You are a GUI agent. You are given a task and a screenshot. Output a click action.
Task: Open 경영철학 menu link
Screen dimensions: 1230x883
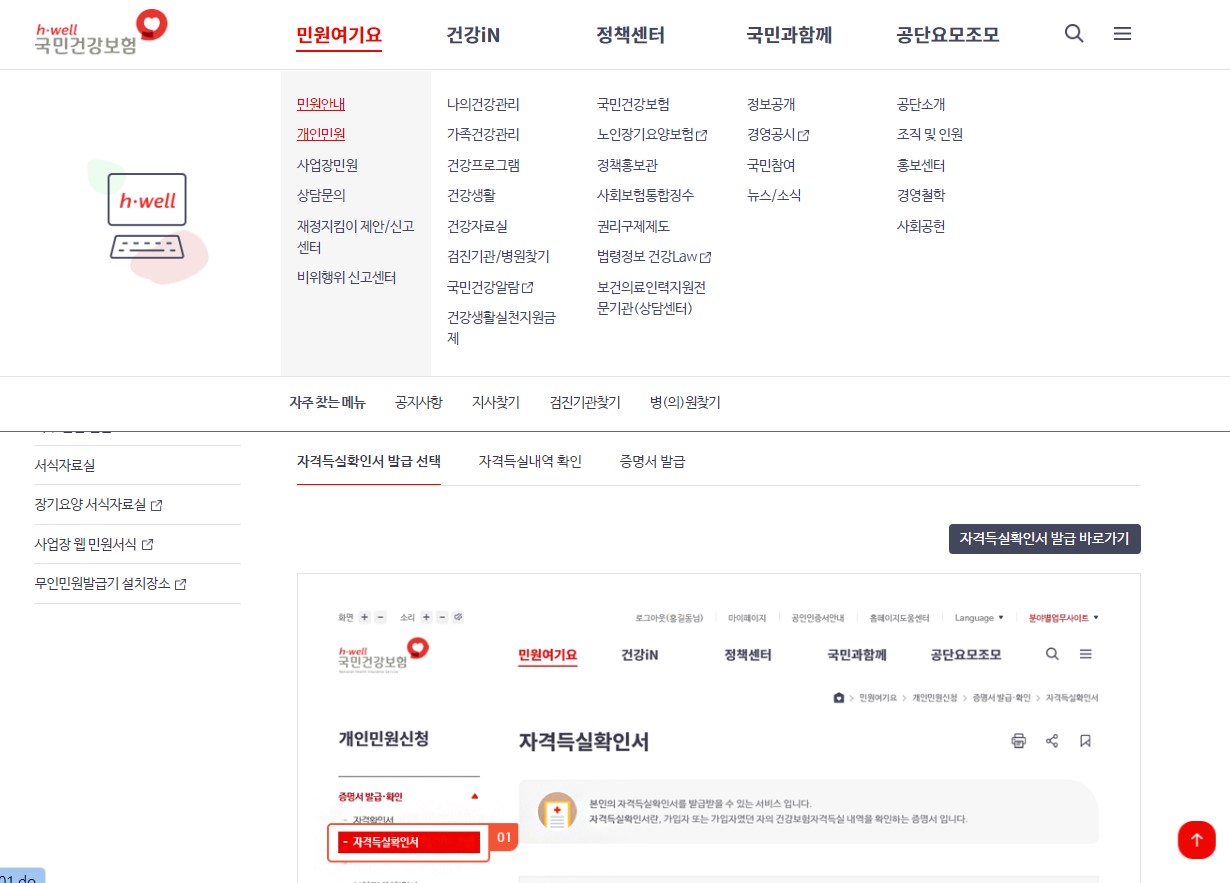[921, 195]
